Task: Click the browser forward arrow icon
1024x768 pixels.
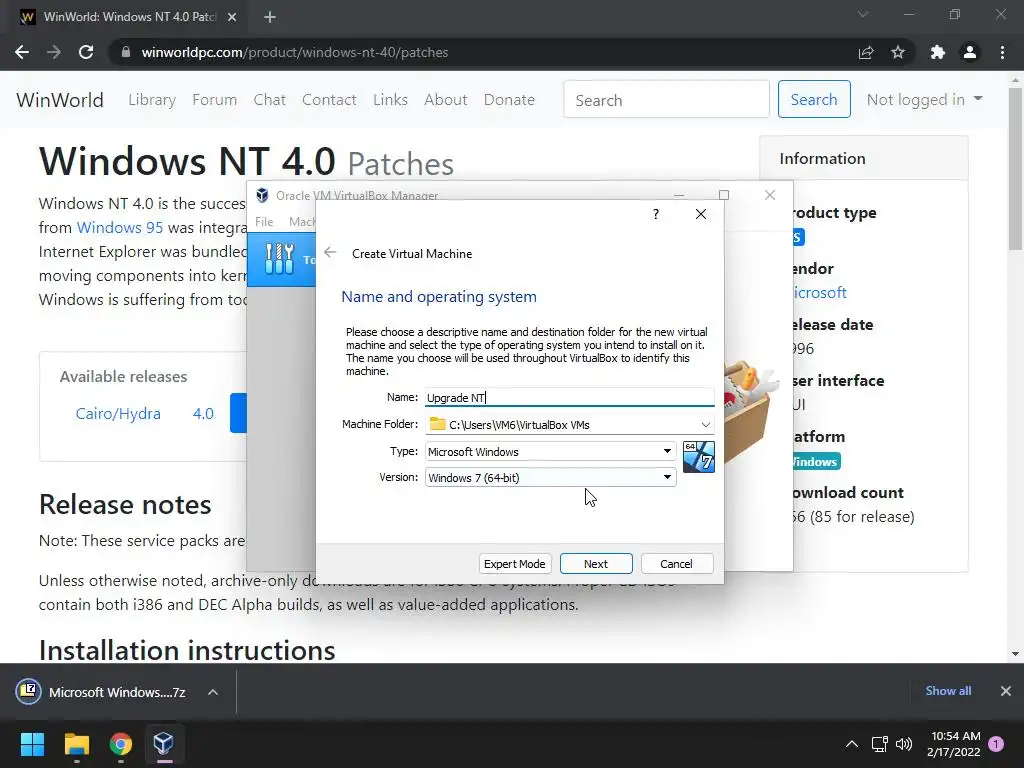Action: (54, 52)
